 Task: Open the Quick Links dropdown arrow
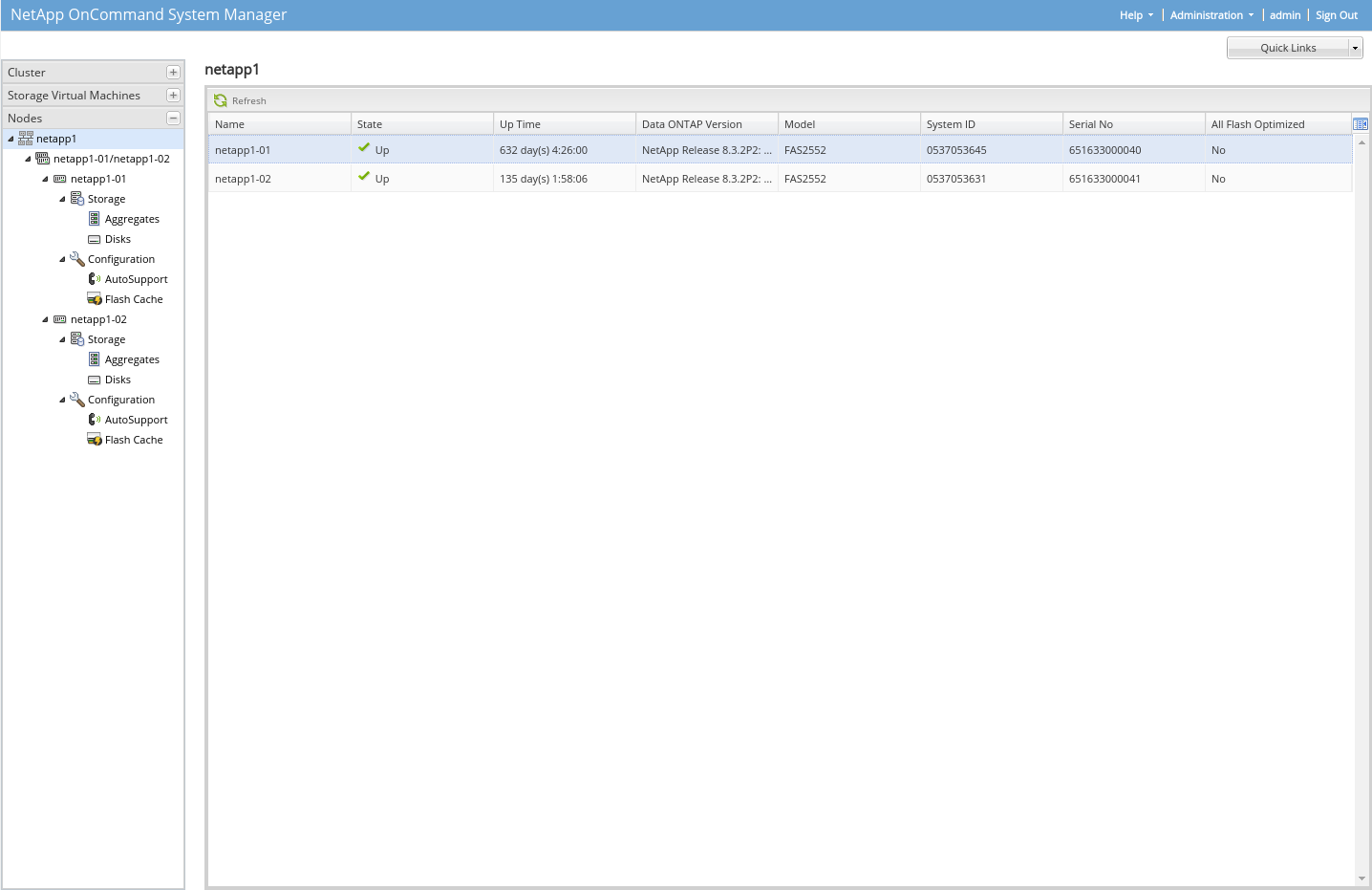tap(1355, 48)
